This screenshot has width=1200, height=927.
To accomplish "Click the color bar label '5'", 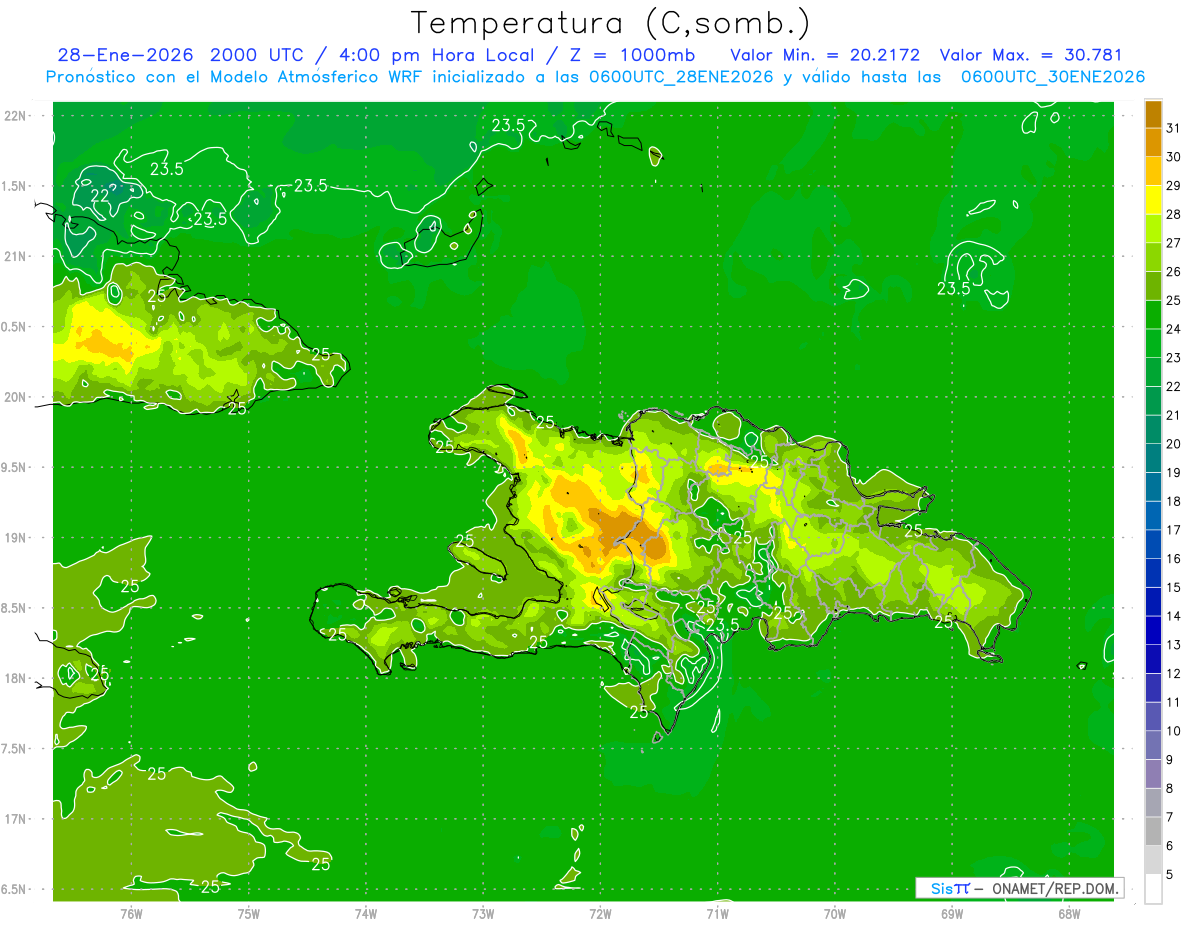I will pos(1170,875).
